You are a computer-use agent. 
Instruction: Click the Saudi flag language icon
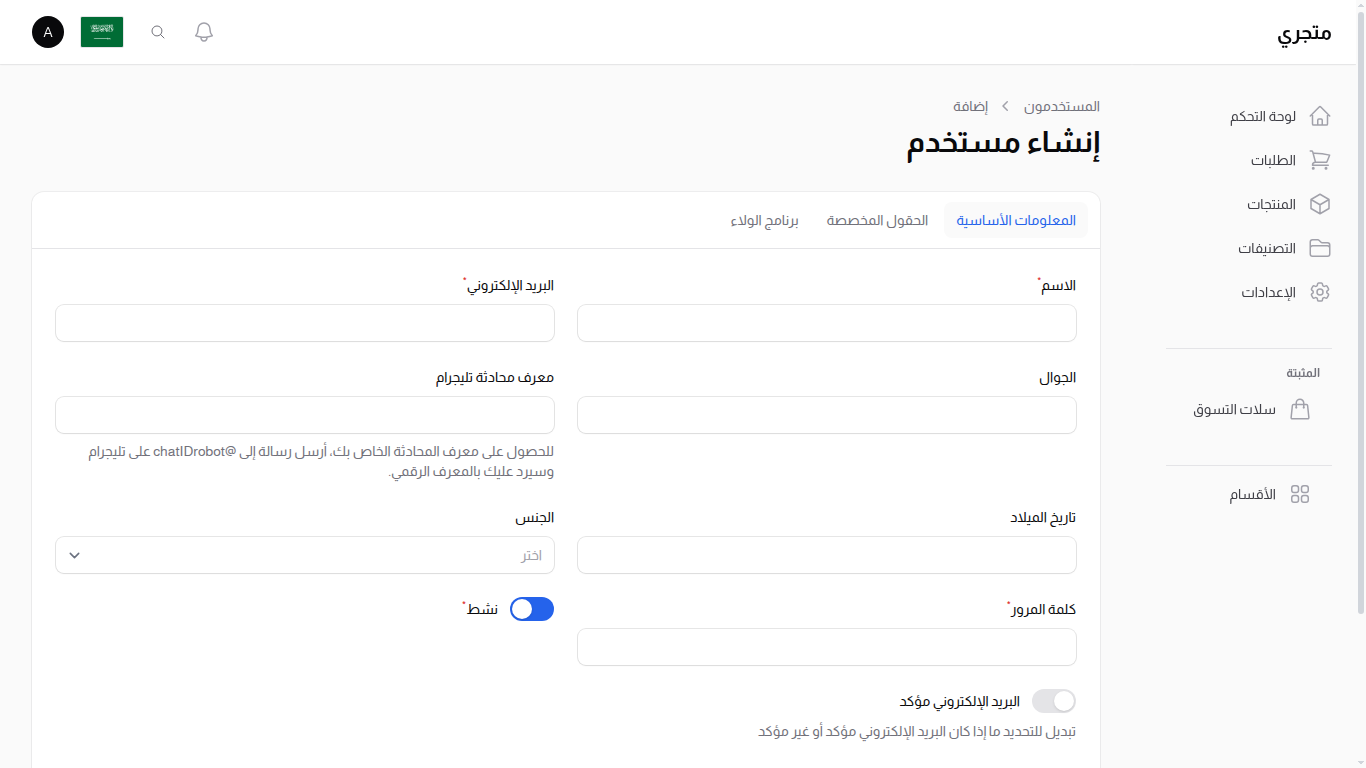coord(101,31)
